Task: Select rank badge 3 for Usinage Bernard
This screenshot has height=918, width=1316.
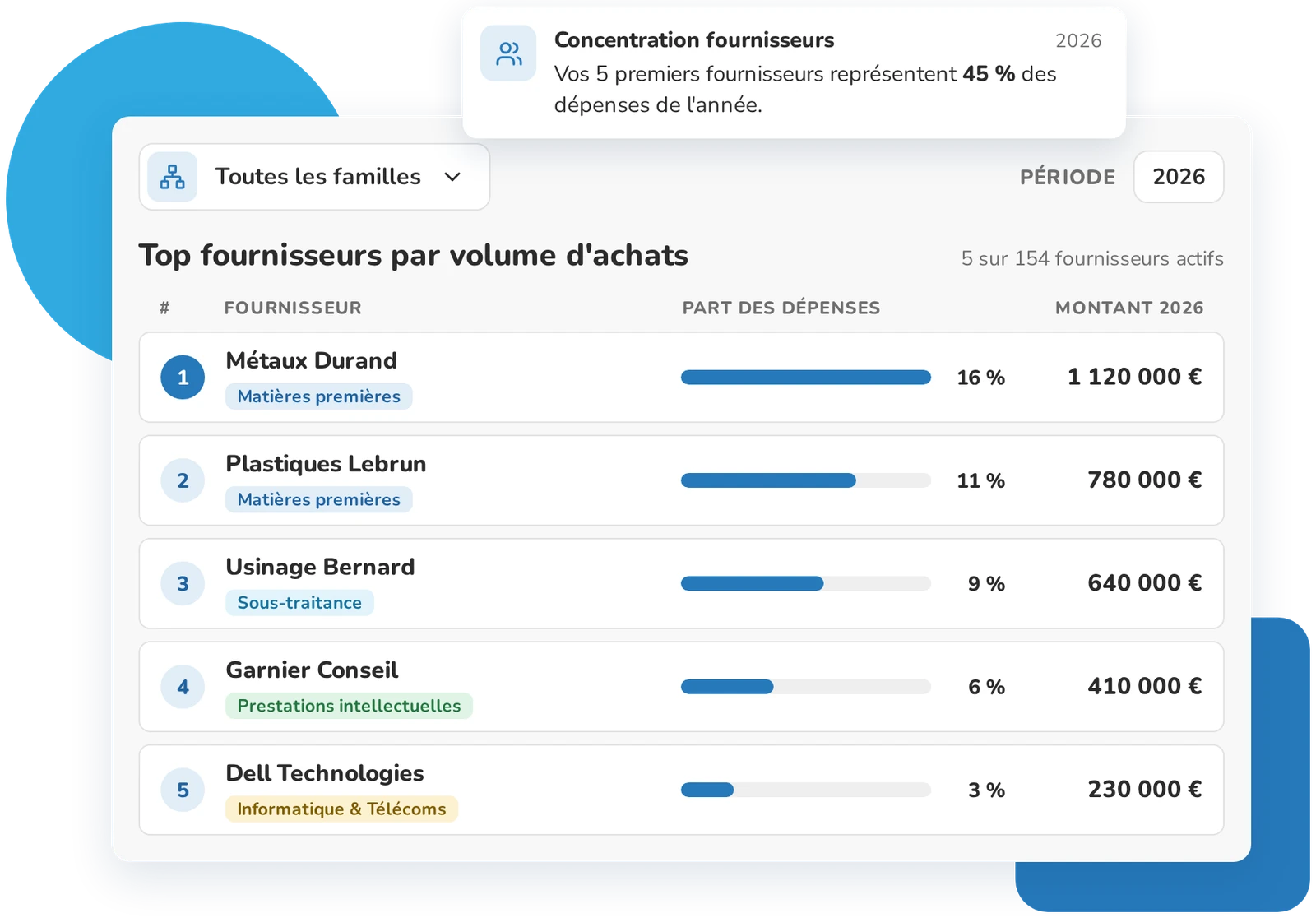Action: (183, 584)
